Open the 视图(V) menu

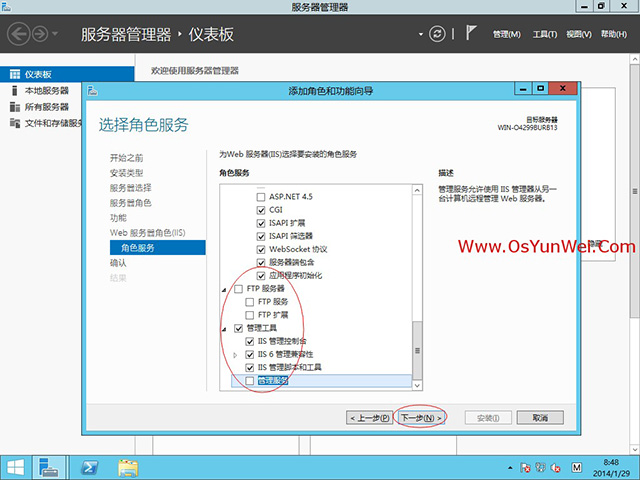pos(579,34)
